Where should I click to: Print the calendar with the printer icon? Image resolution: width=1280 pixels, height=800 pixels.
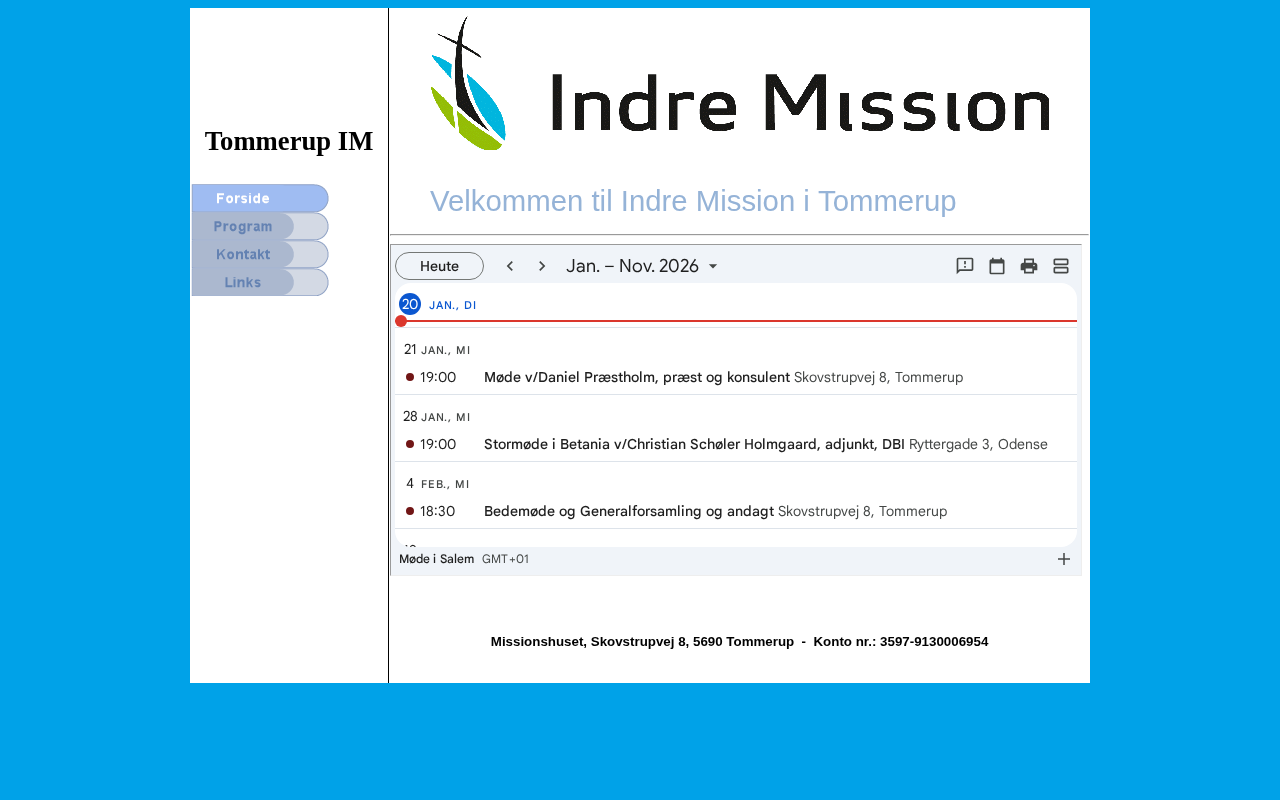click(1029, 266)
